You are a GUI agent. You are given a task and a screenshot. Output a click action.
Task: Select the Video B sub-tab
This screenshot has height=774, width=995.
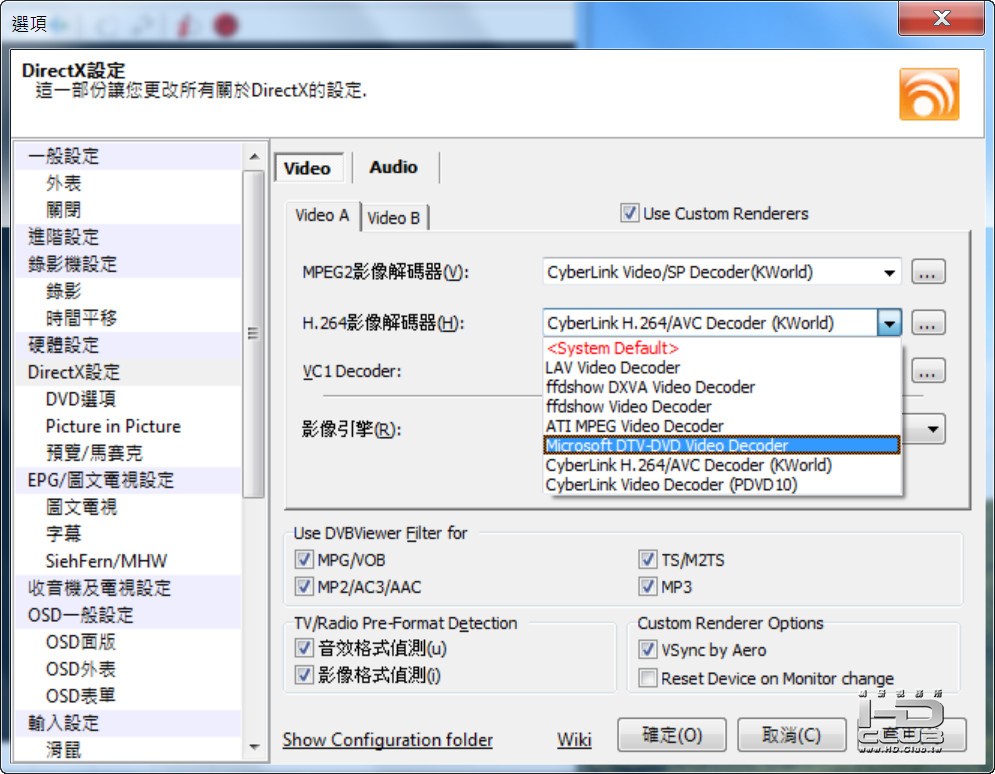tap(393, 218)
